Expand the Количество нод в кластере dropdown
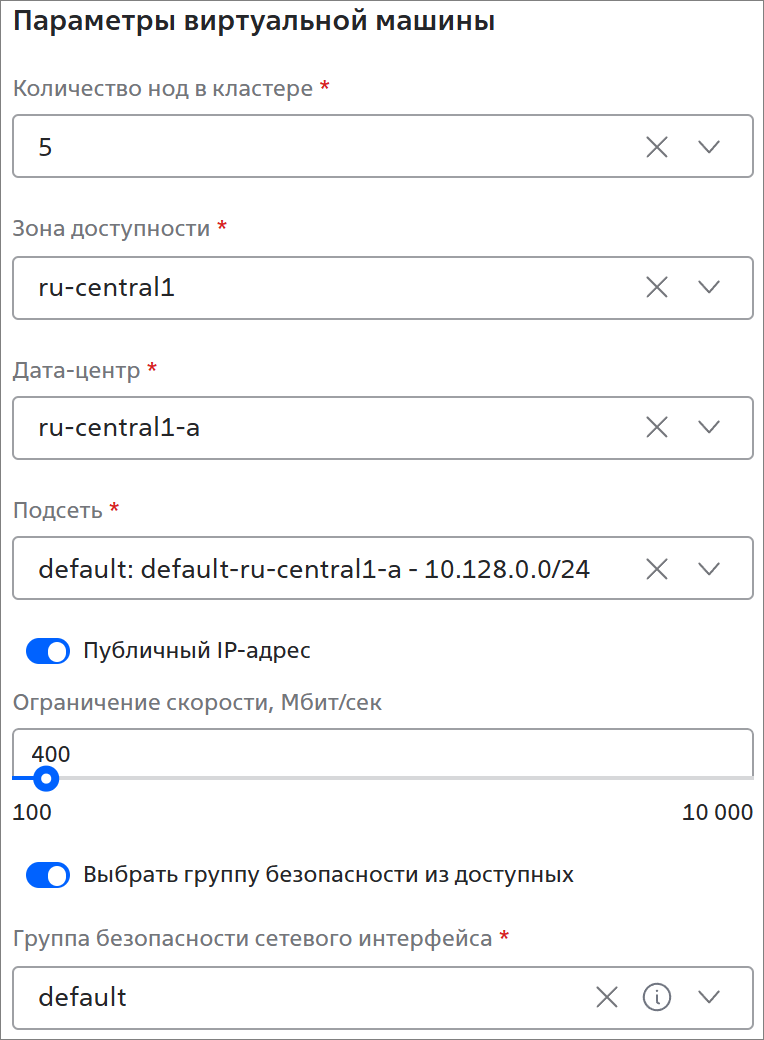The height and width of the screenshot is (1040, 764). click(x=709, y=147)
